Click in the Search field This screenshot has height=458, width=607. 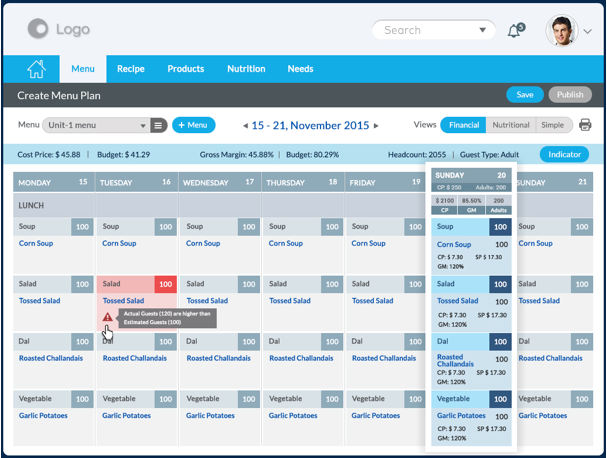point(425,30)
